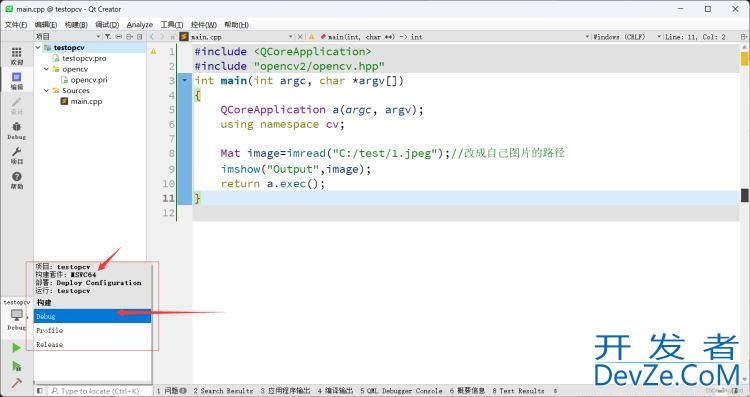Click the main.cpp file icon in toolbar
This screenshot has width=750, height=397.
(184, 36)
